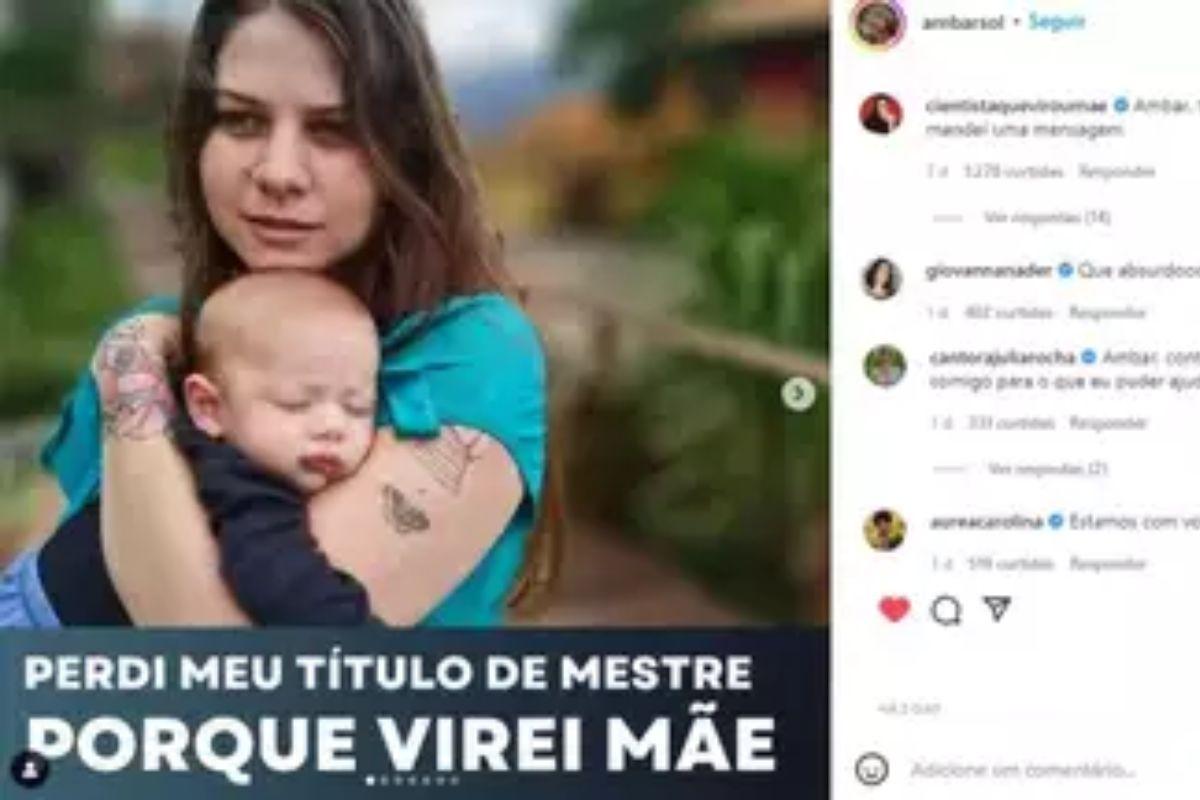Open cantorajuliarocha's profile picture

(x=884, y=366)
